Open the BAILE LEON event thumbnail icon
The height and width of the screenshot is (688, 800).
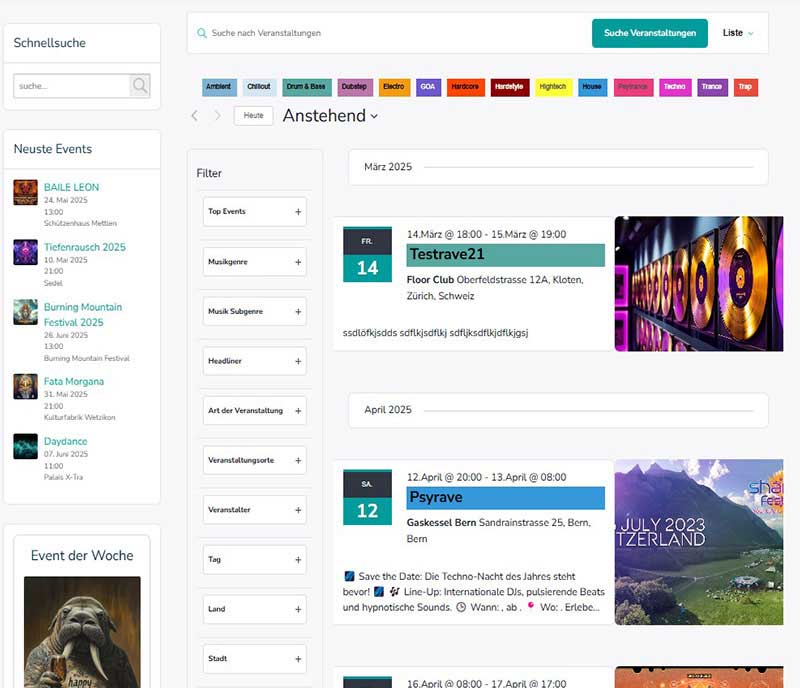[25, 192]
